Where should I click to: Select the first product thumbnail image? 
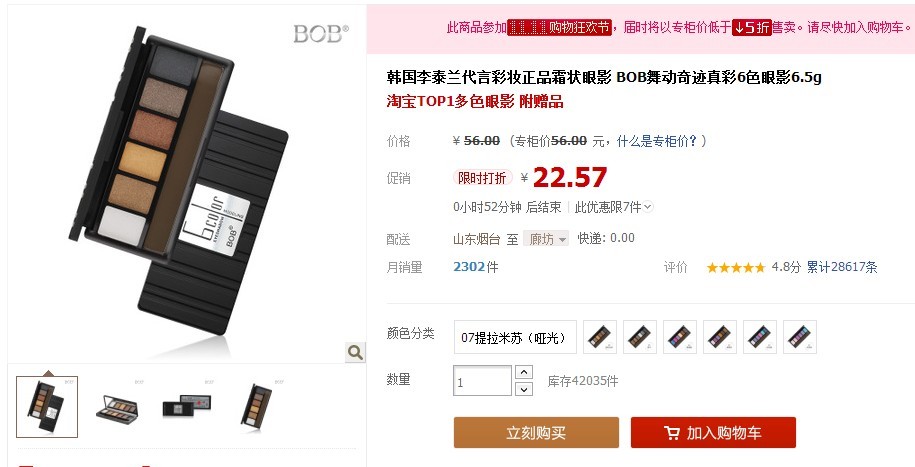(x=47, y=406)
